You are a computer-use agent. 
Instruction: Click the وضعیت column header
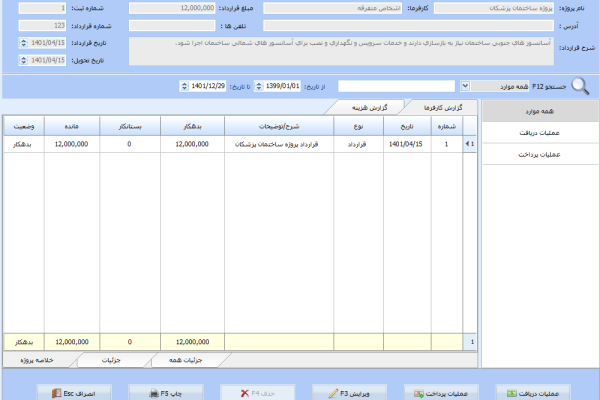click(x=24, y=126)
